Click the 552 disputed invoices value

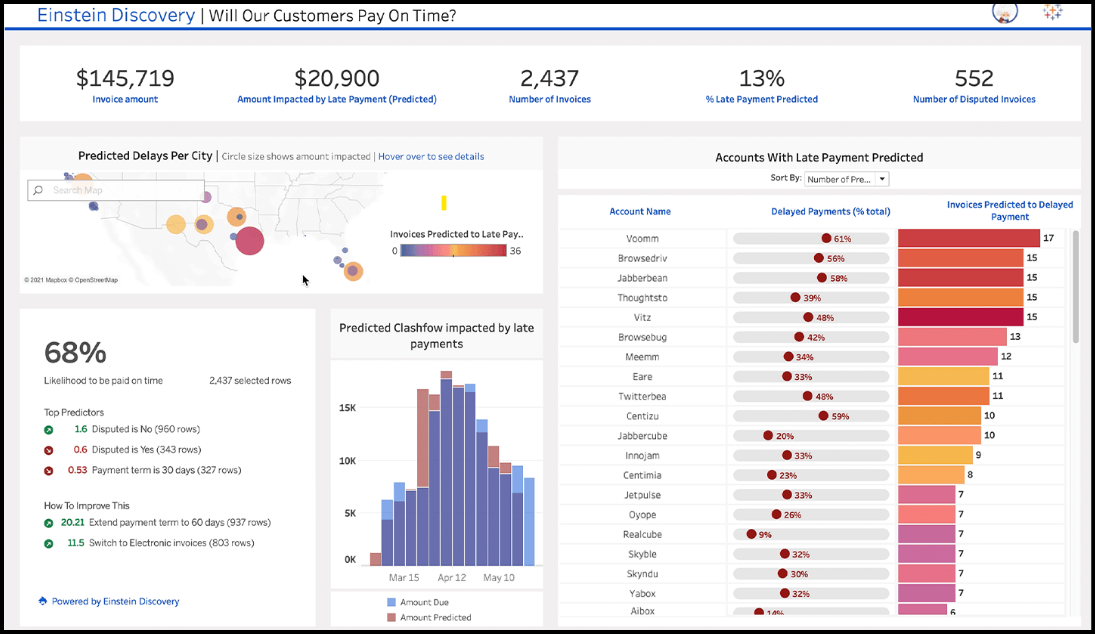[x=974, y=78]
